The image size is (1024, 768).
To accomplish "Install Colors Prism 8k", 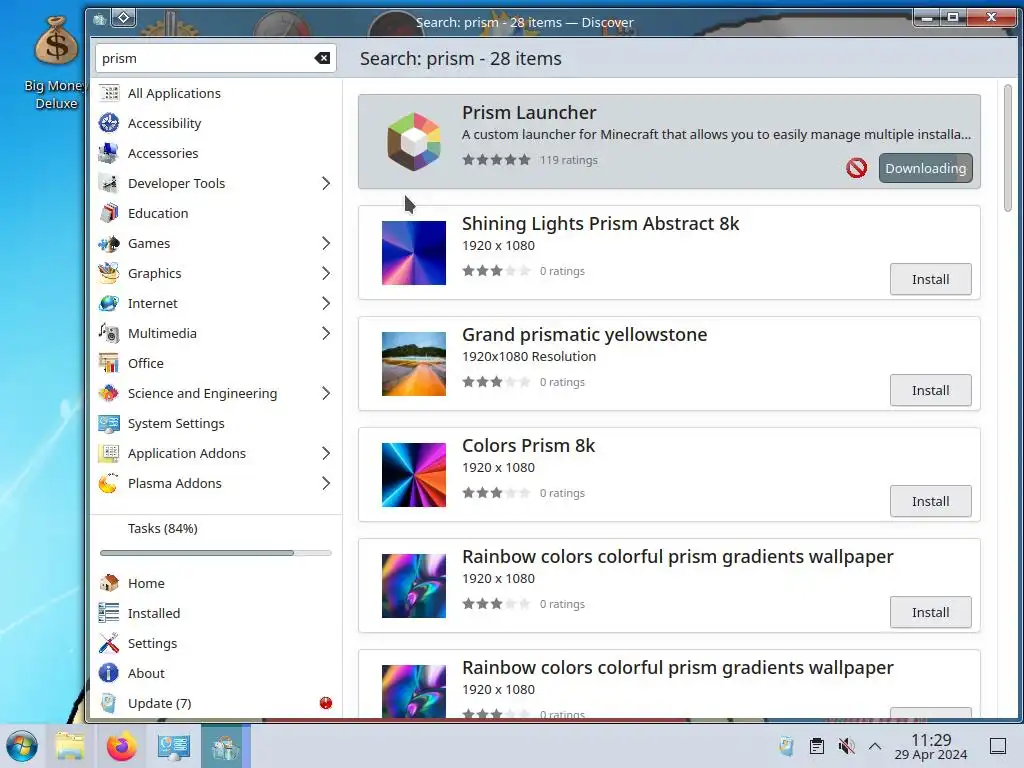I will click(x=931, y=502).
